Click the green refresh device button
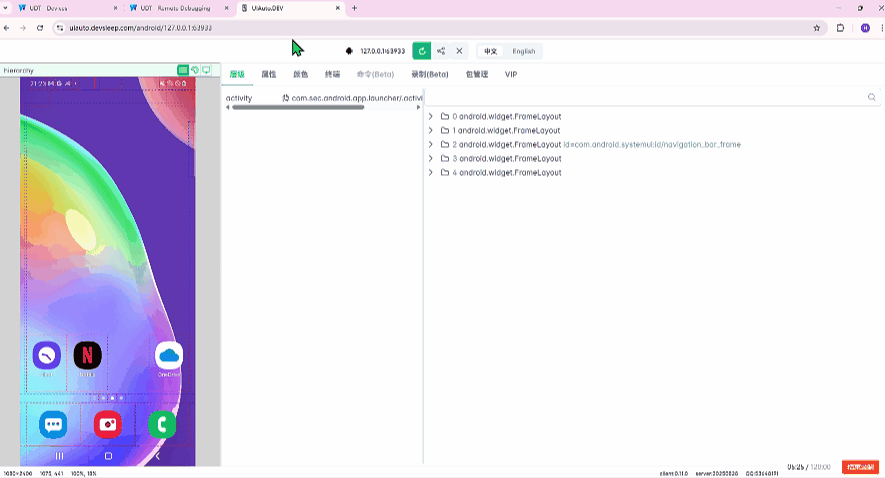The width and height of the screenshot is (885, 478). click(x=422, y=51)
